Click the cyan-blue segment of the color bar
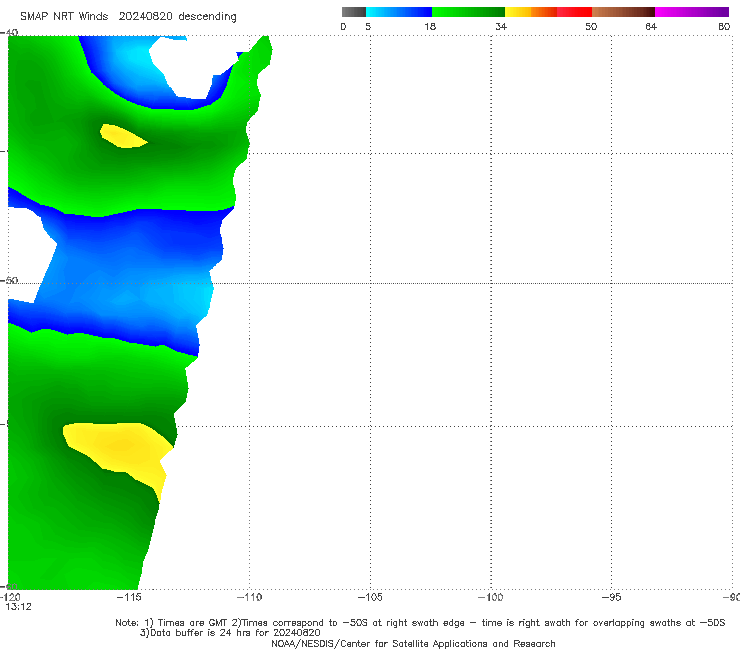The image size is (740, 650). (x=399, y=12)
